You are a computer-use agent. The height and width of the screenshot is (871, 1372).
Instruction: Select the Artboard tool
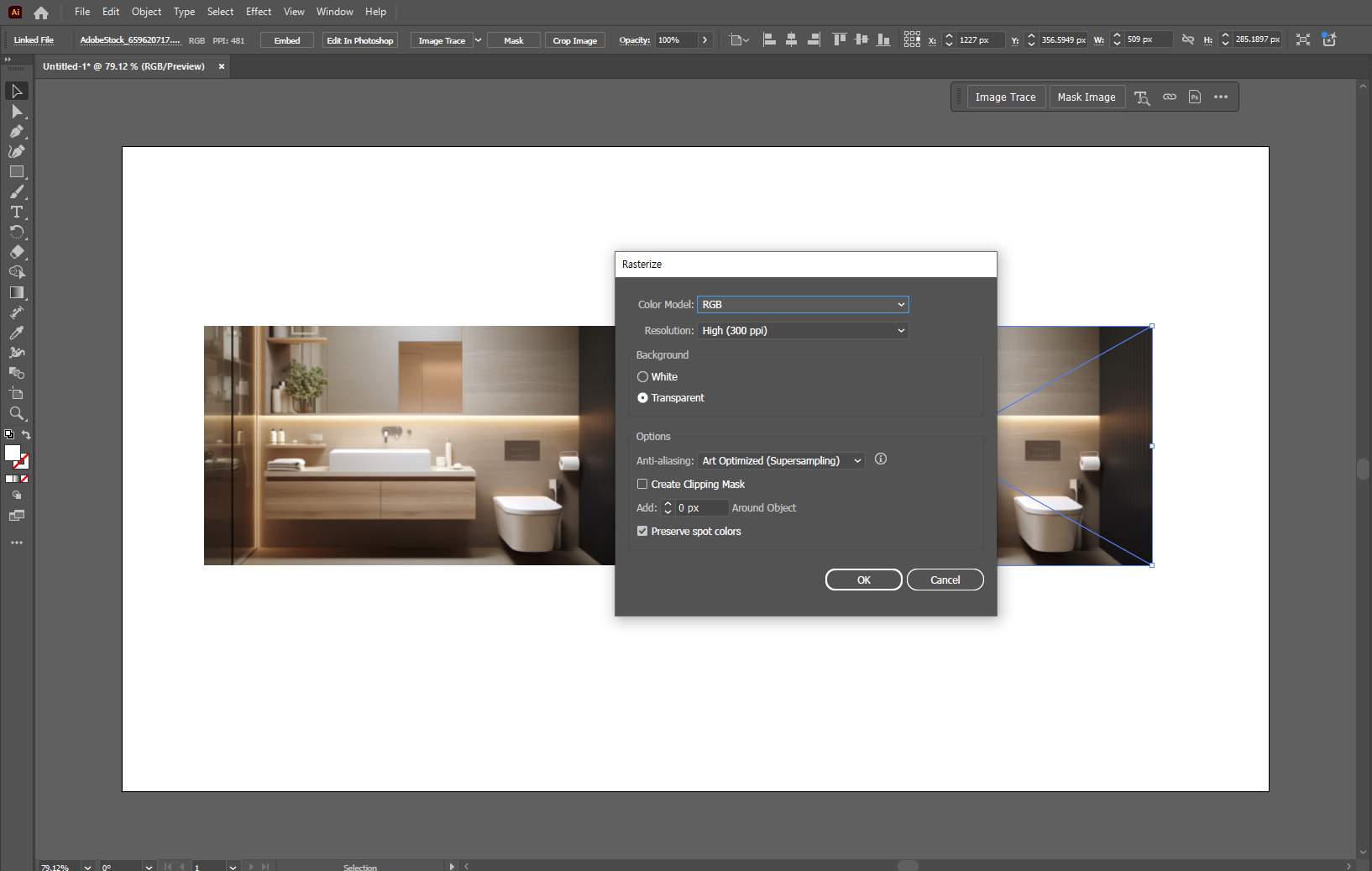(x=17, y=393)
